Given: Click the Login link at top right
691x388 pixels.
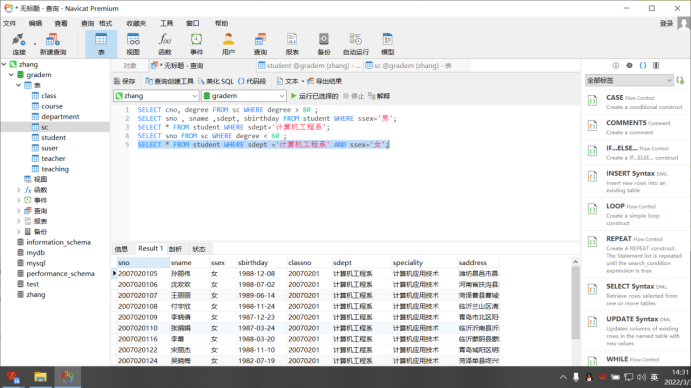Looking at the screenshot, I should pos(666,23).
